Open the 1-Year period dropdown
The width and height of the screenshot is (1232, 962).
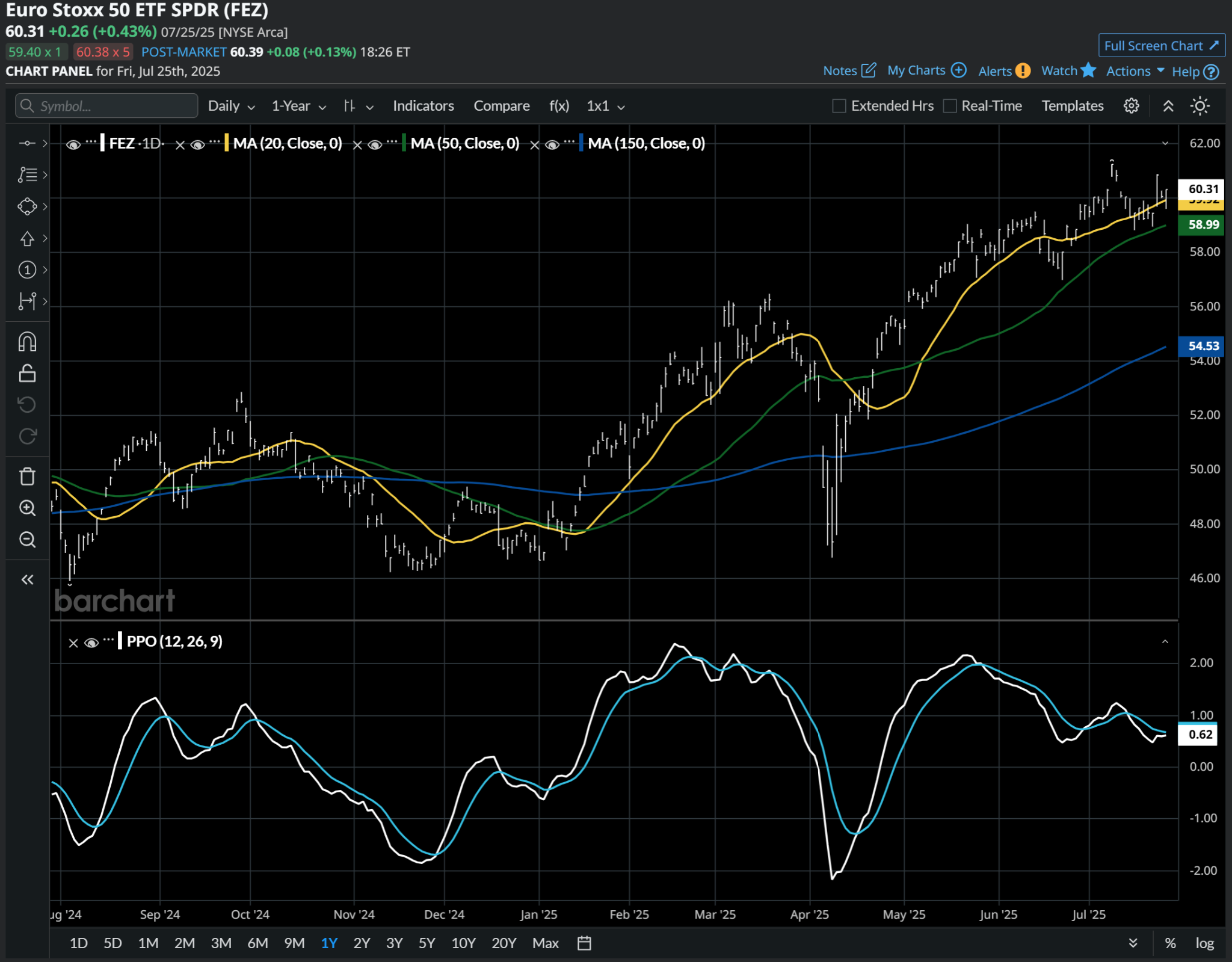298,106
